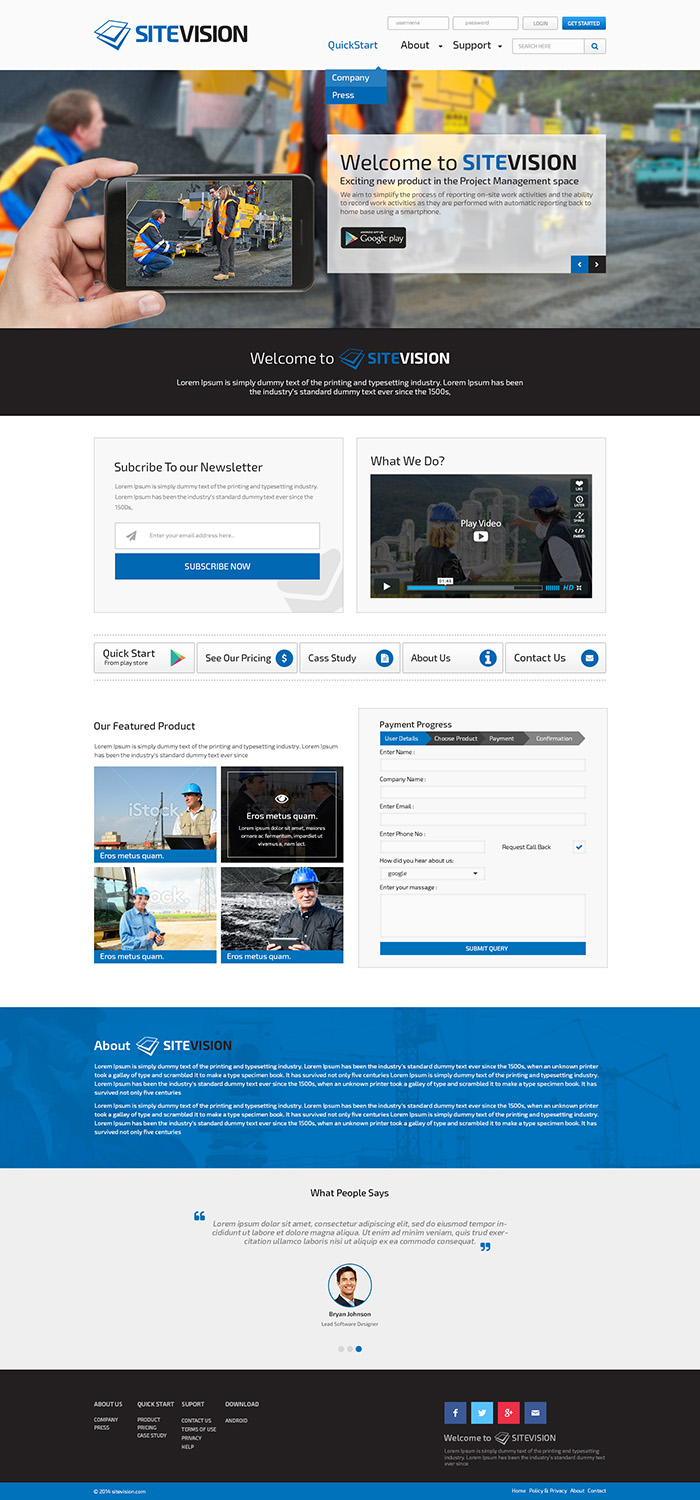Click the paper plane icon in newsletter field
700x1500 pixels.
coord(131,536)
